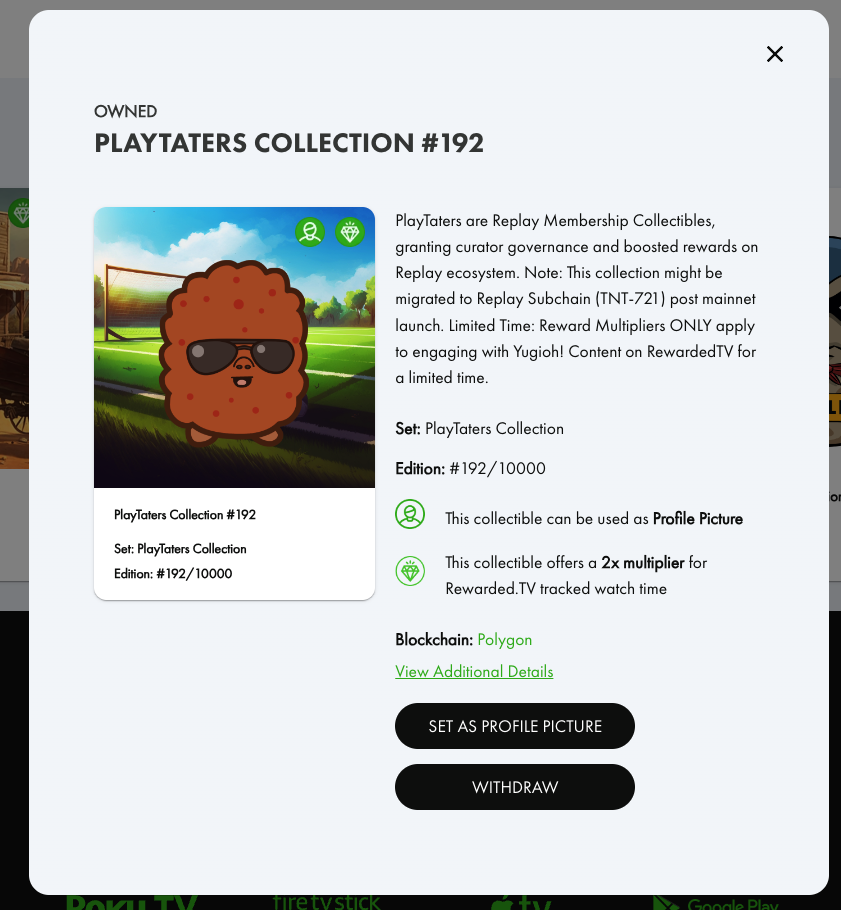Click the PlayTater soccer field artwork

(234, 347)
